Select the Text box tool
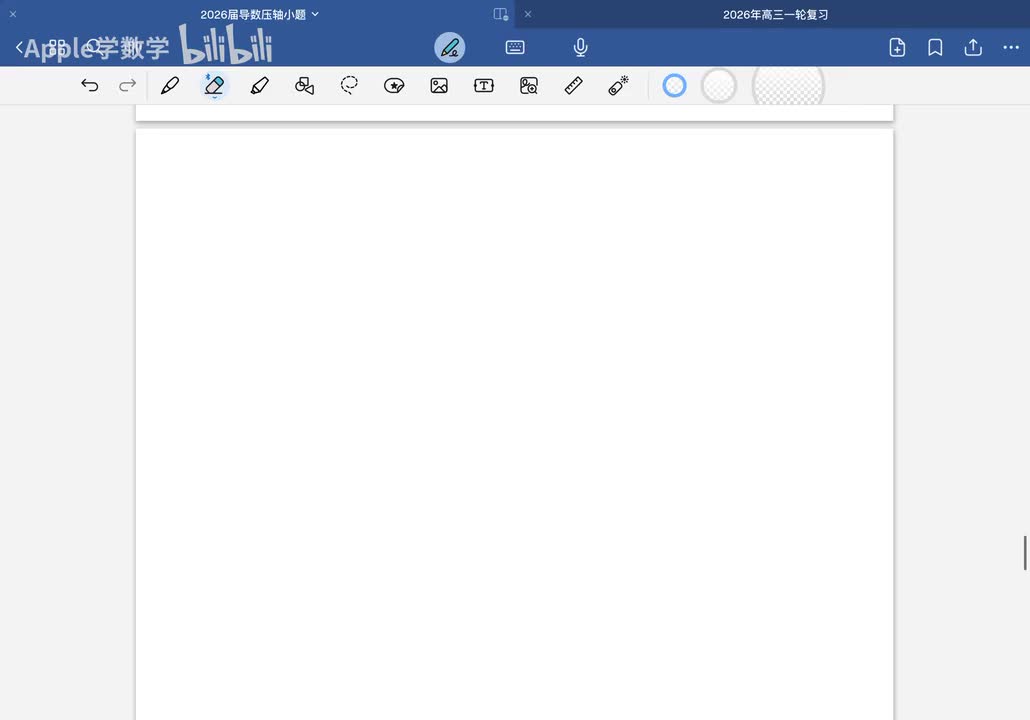Image resolution: width=1030 pixels, height=720 pixels. tap(484, 85)
